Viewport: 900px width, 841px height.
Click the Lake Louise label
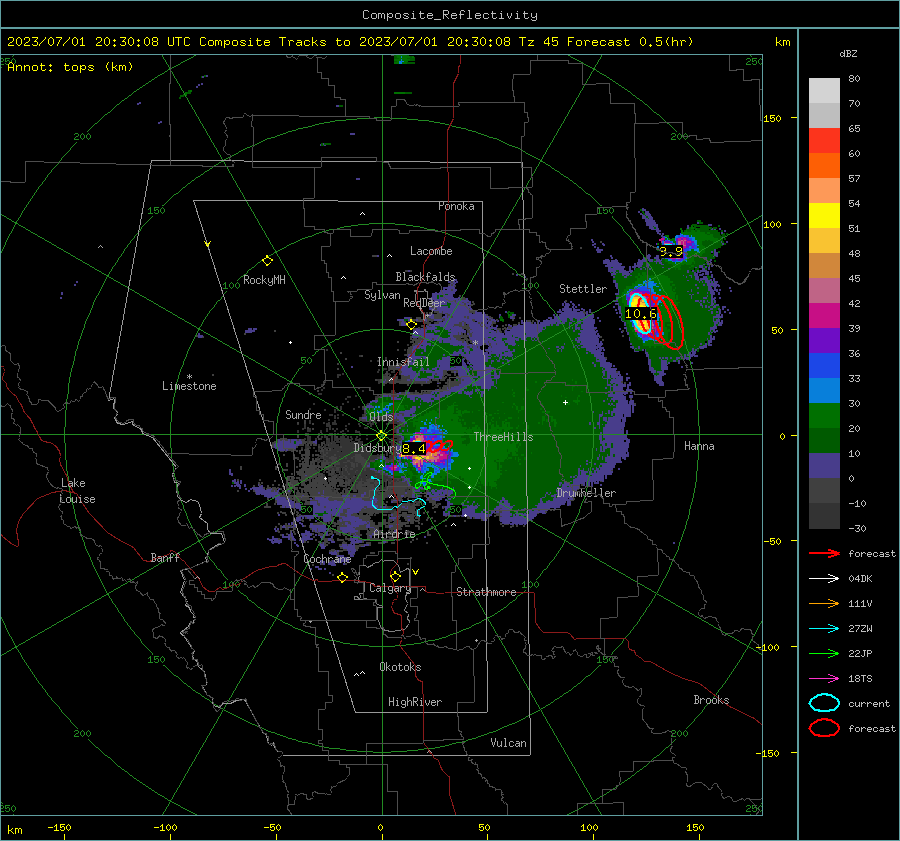(77, 491)
